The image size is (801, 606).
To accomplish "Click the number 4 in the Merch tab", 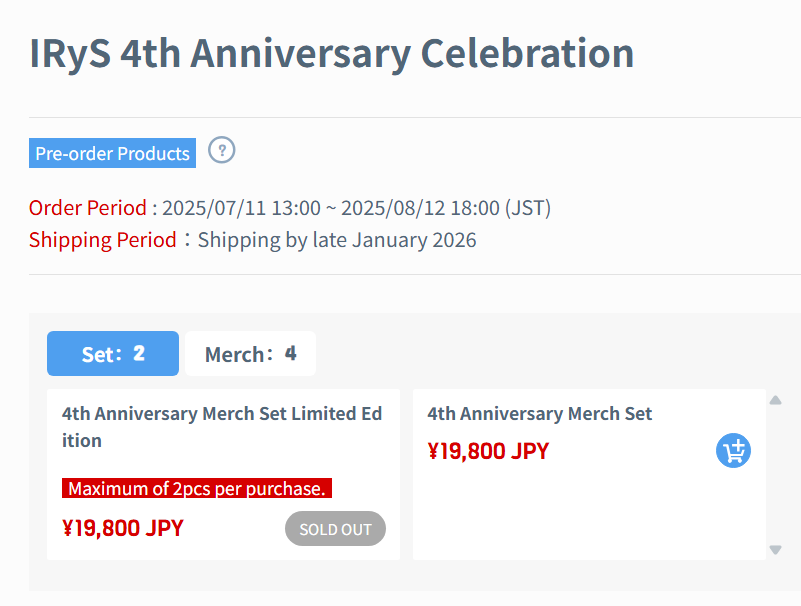I will pyautogui.click(x=290, y=354).
